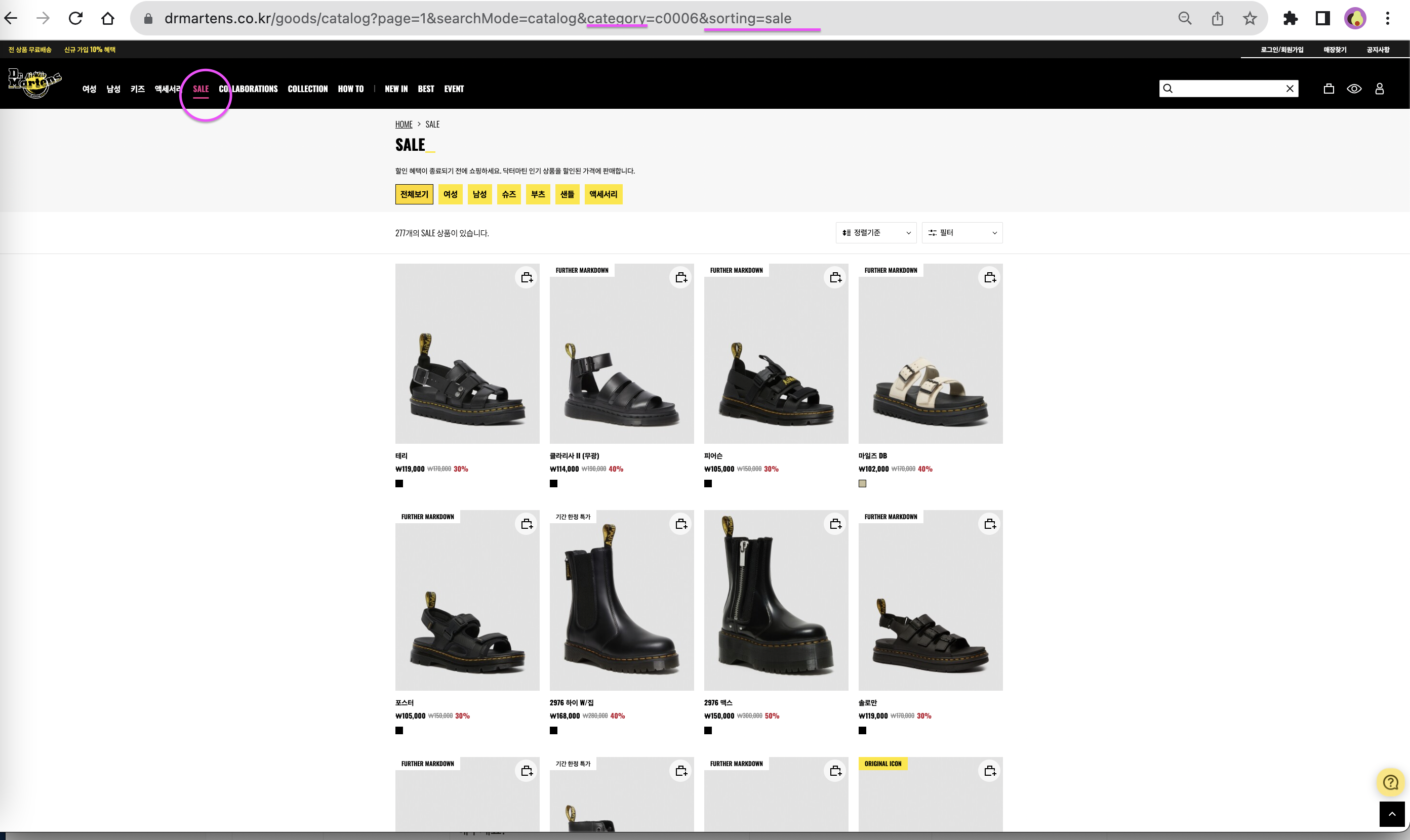Open the COLLECTION navigation menu
Image resolution: width=1410 pixels, height=840 pixels.
click(x=307, y=89)
